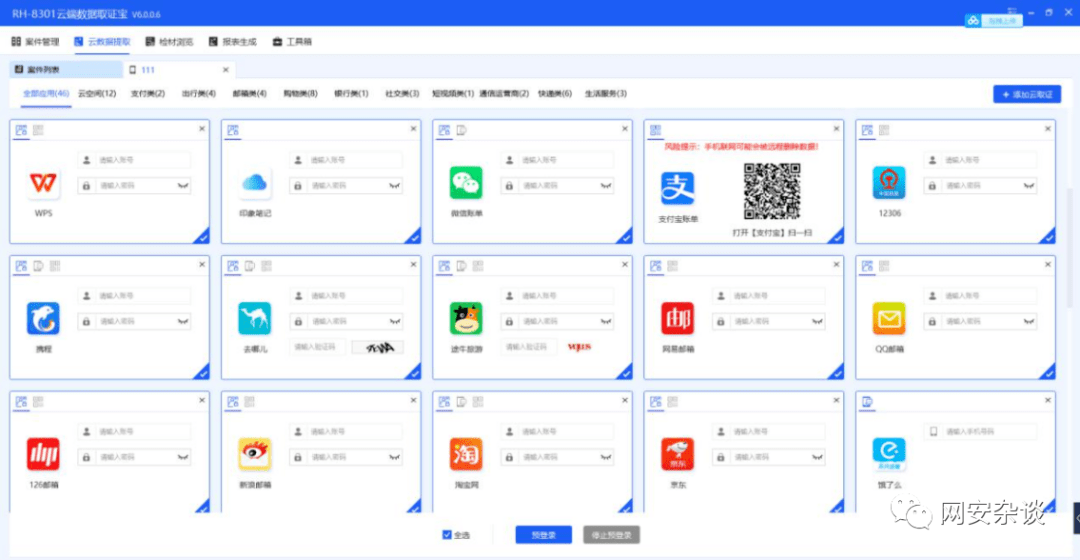This screenshot has height=560, width=1080.
Task: Refresh the 去哪儿 captcha image
Action: [x=378, y=347]
